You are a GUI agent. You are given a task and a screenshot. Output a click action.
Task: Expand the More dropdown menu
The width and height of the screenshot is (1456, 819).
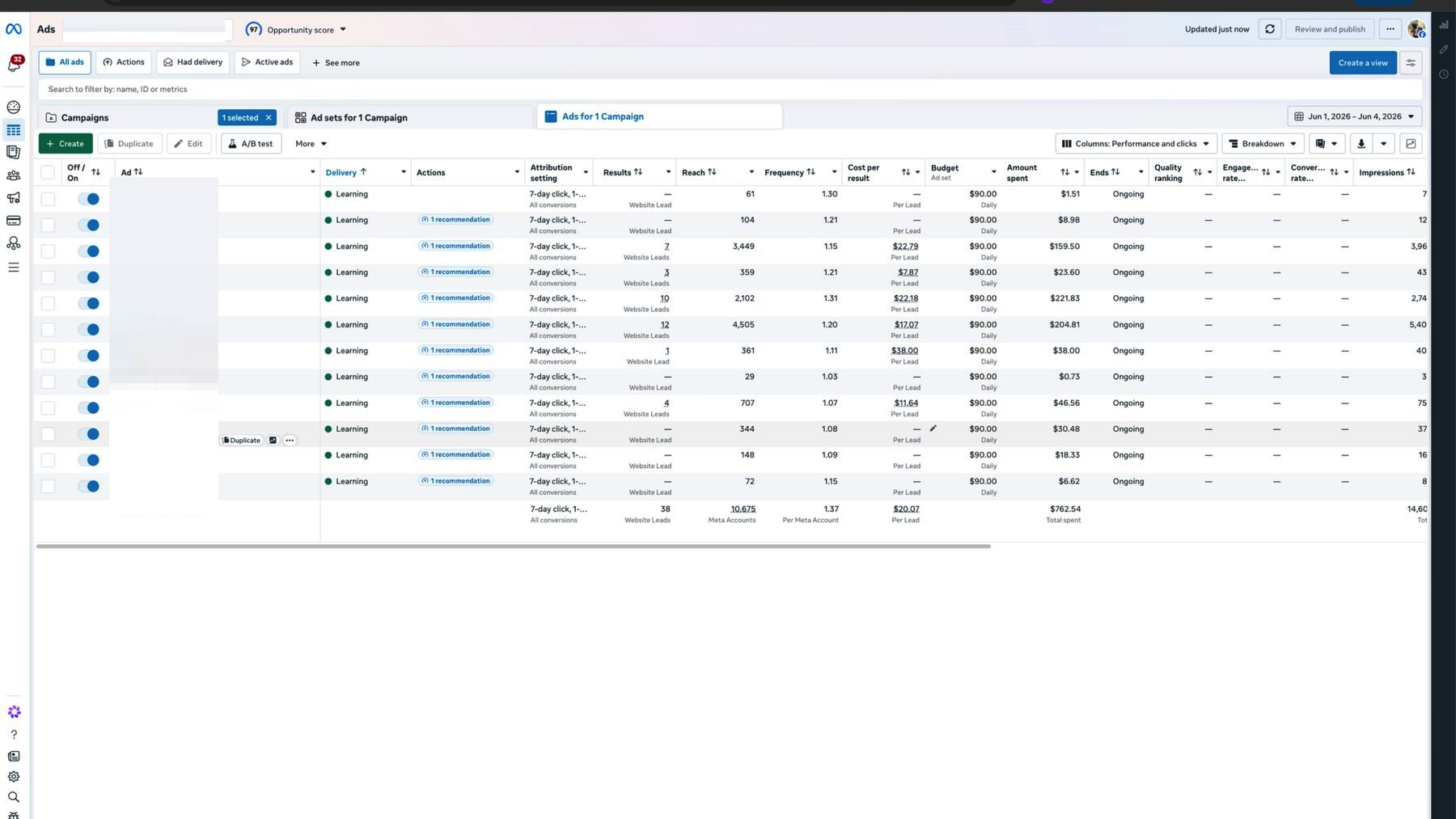point(311,144)
